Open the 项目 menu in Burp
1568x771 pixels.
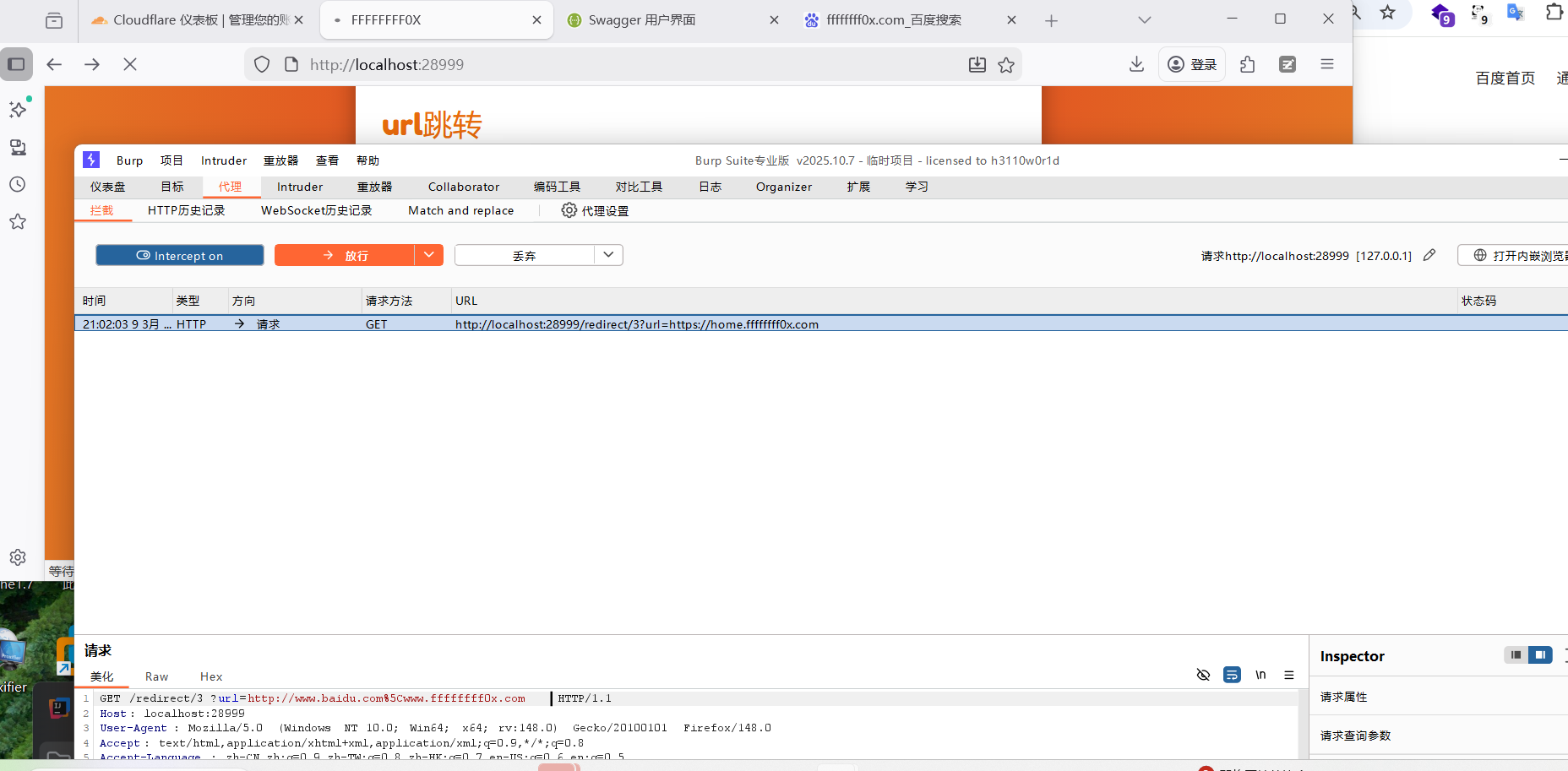[x=171, y=160]
